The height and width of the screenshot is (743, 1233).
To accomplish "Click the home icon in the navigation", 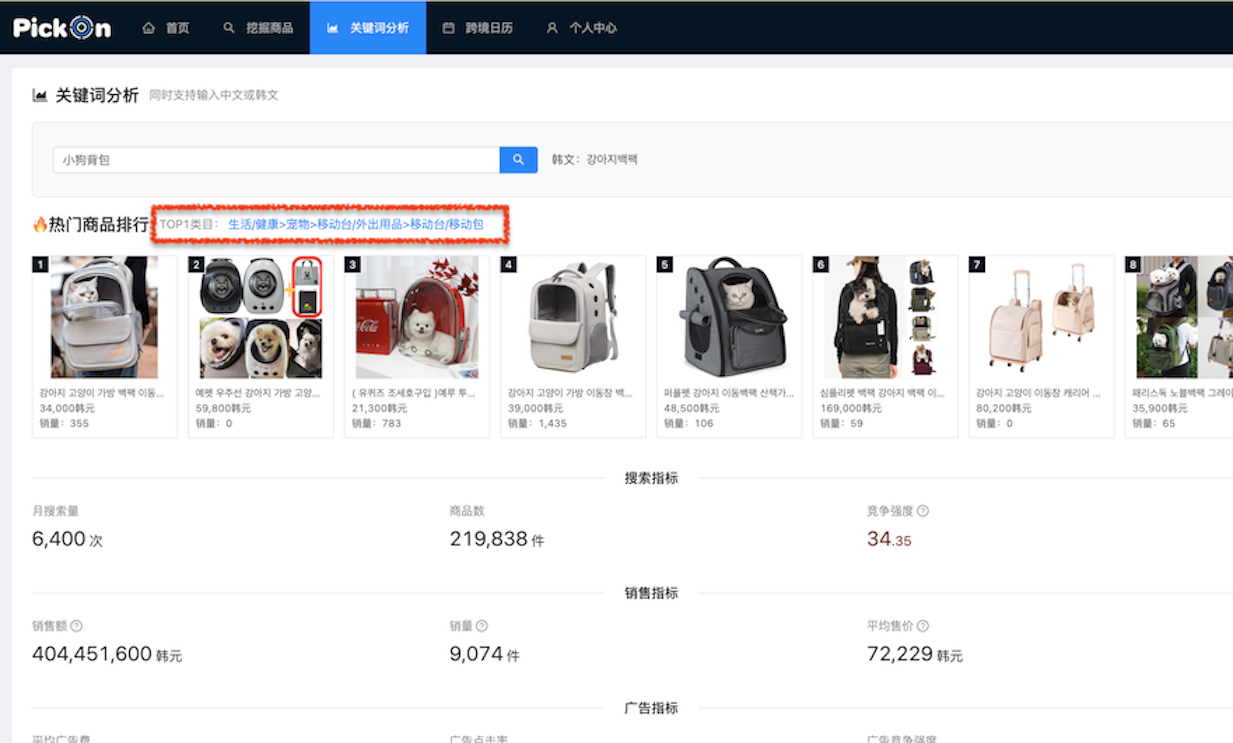I will [149, 28].
